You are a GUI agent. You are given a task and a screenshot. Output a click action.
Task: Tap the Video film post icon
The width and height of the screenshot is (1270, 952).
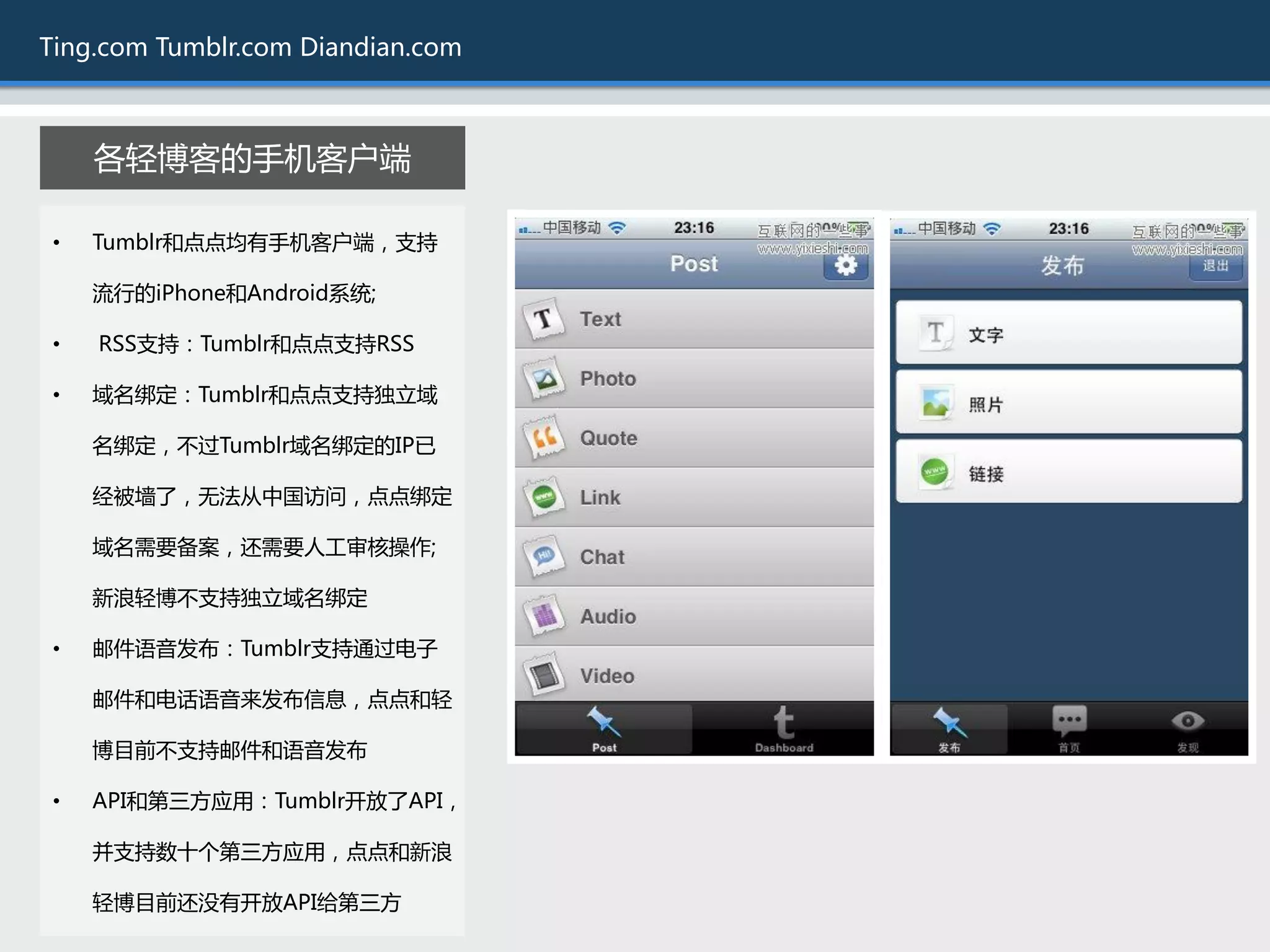(x=544, y=676)
